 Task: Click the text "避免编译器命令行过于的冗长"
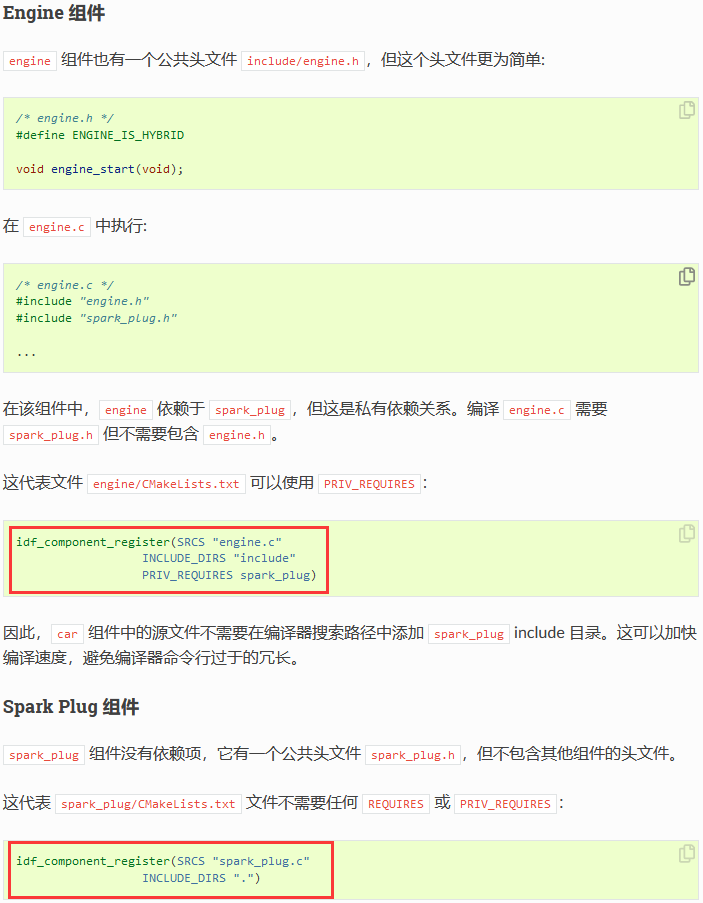187,658
